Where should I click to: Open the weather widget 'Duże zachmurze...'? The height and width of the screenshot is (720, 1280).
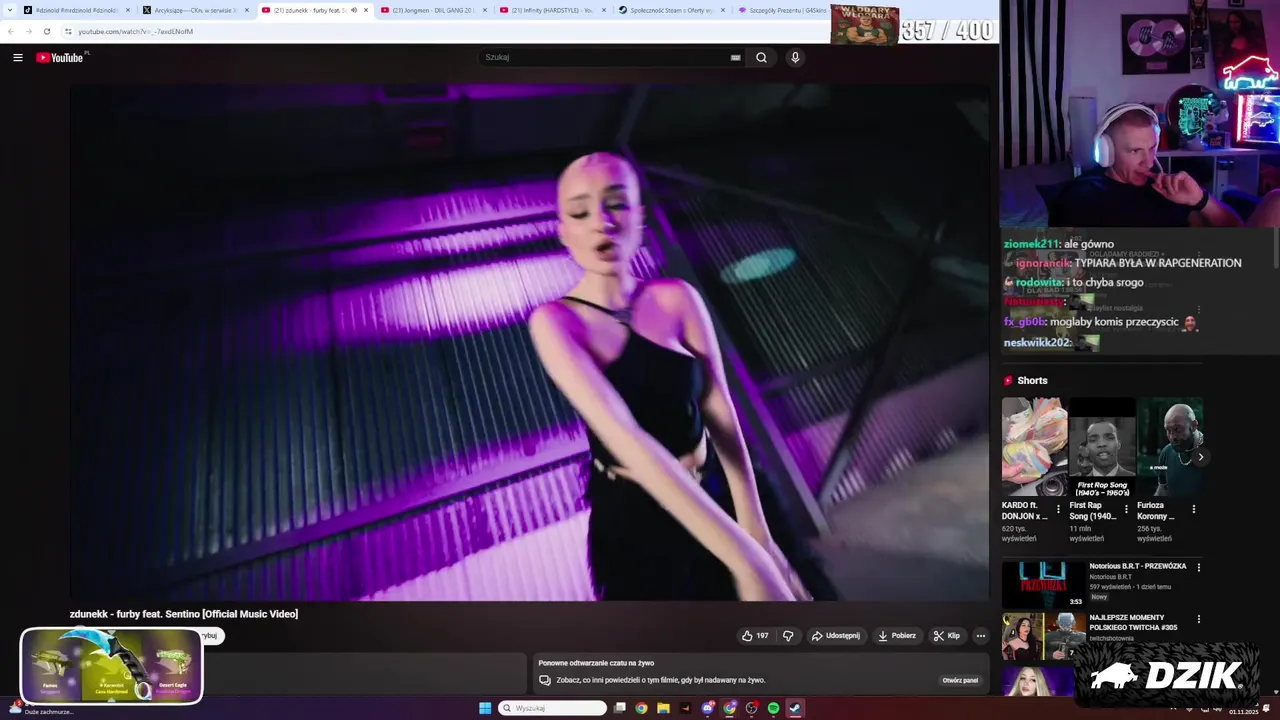pyautogui.click(x=42, y=709)
